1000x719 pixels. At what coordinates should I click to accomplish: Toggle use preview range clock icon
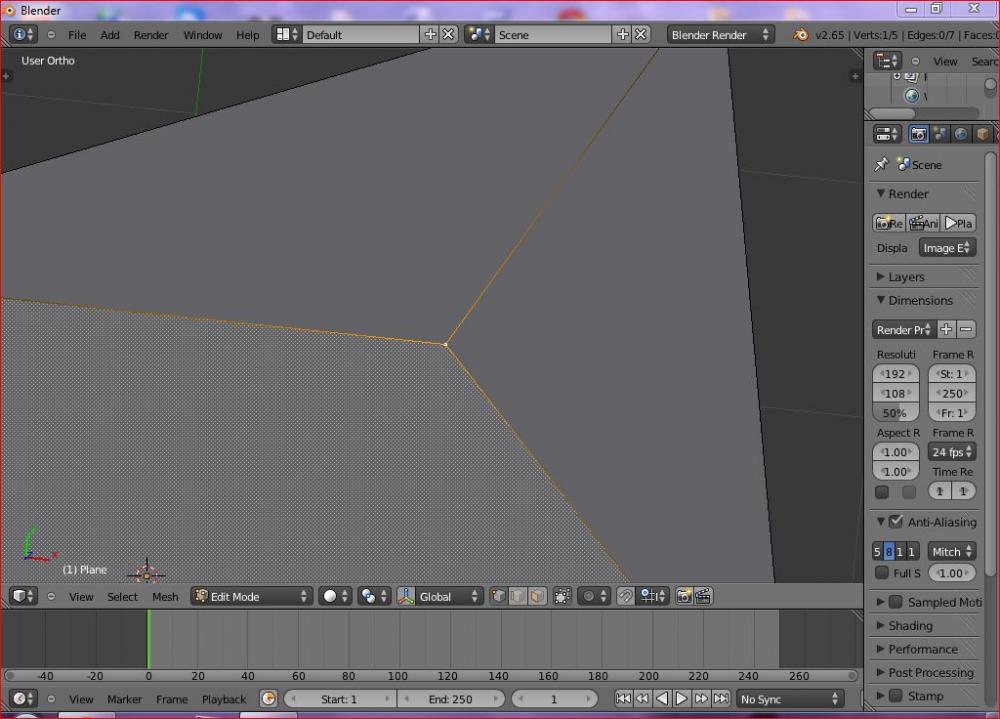point(268,699)
